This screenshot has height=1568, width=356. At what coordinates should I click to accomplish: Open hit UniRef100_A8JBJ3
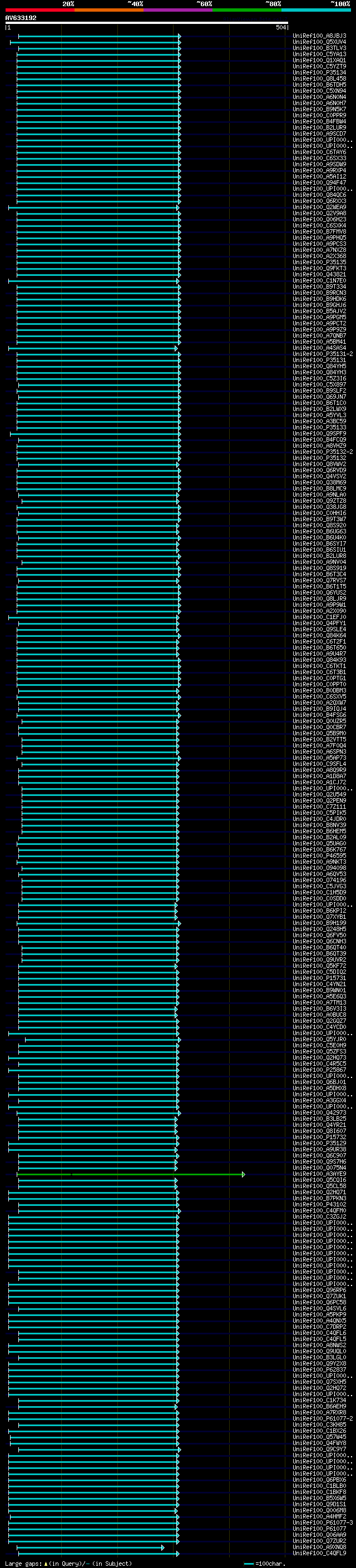tap(319, 36)
